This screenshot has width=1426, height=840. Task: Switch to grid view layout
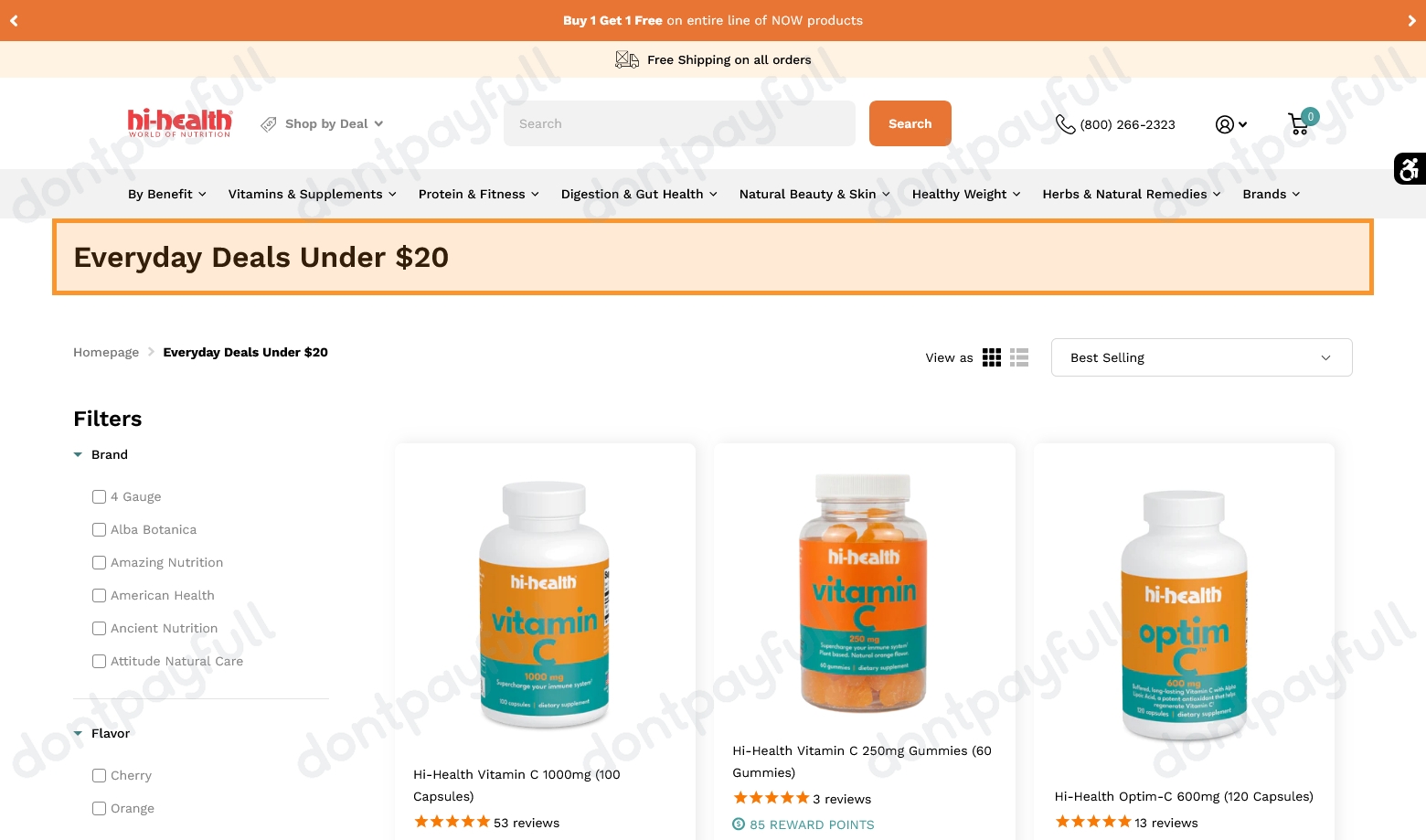992,357
